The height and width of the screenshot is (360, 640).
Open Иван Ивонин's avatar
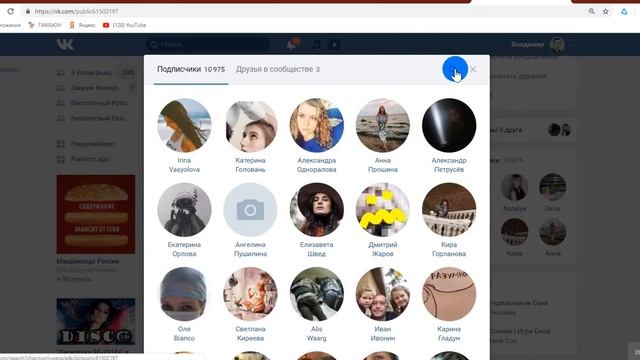382,294
